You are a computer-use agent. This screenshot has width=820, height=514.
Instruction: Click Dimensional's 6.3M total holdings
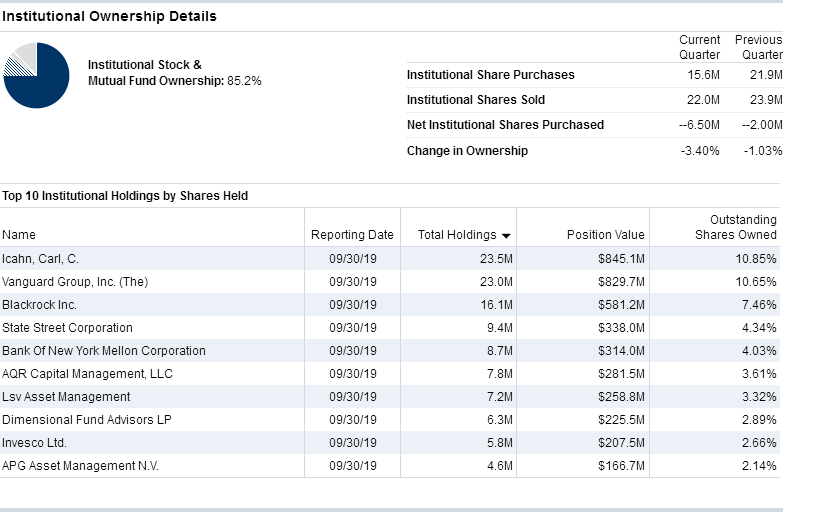(499, 420)
